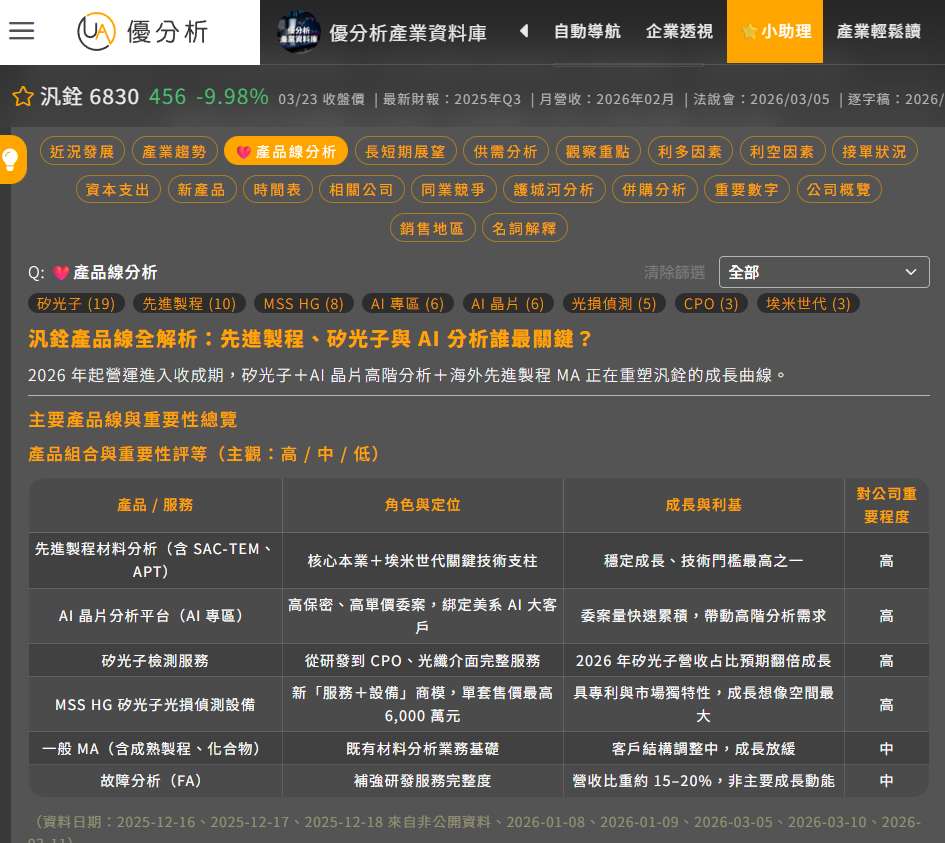Switch to the 企業透視 tab
945x843 pixels.
(x=679, y=31)
